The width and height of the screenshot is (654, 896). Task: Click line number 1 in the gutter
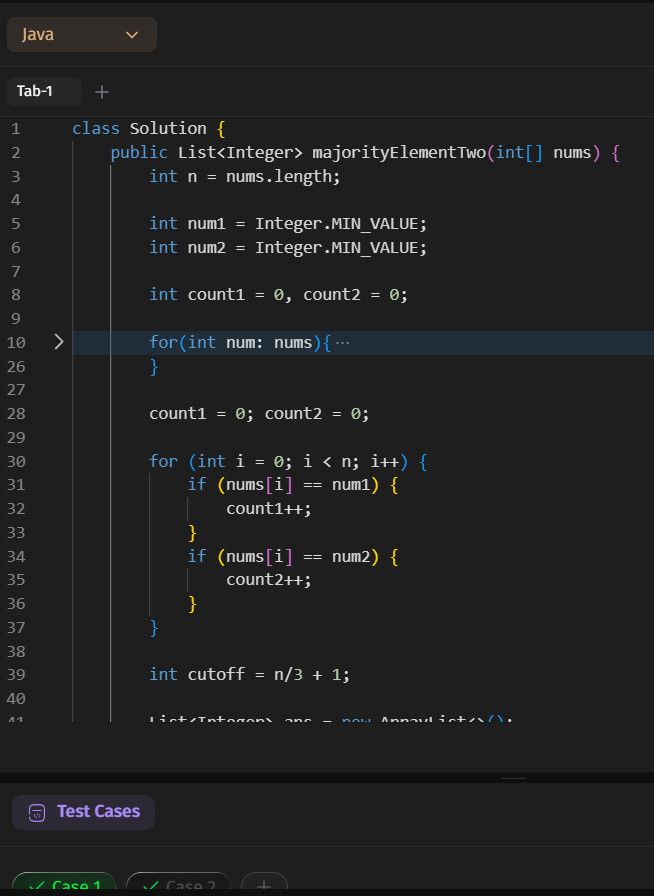[16, 129]
